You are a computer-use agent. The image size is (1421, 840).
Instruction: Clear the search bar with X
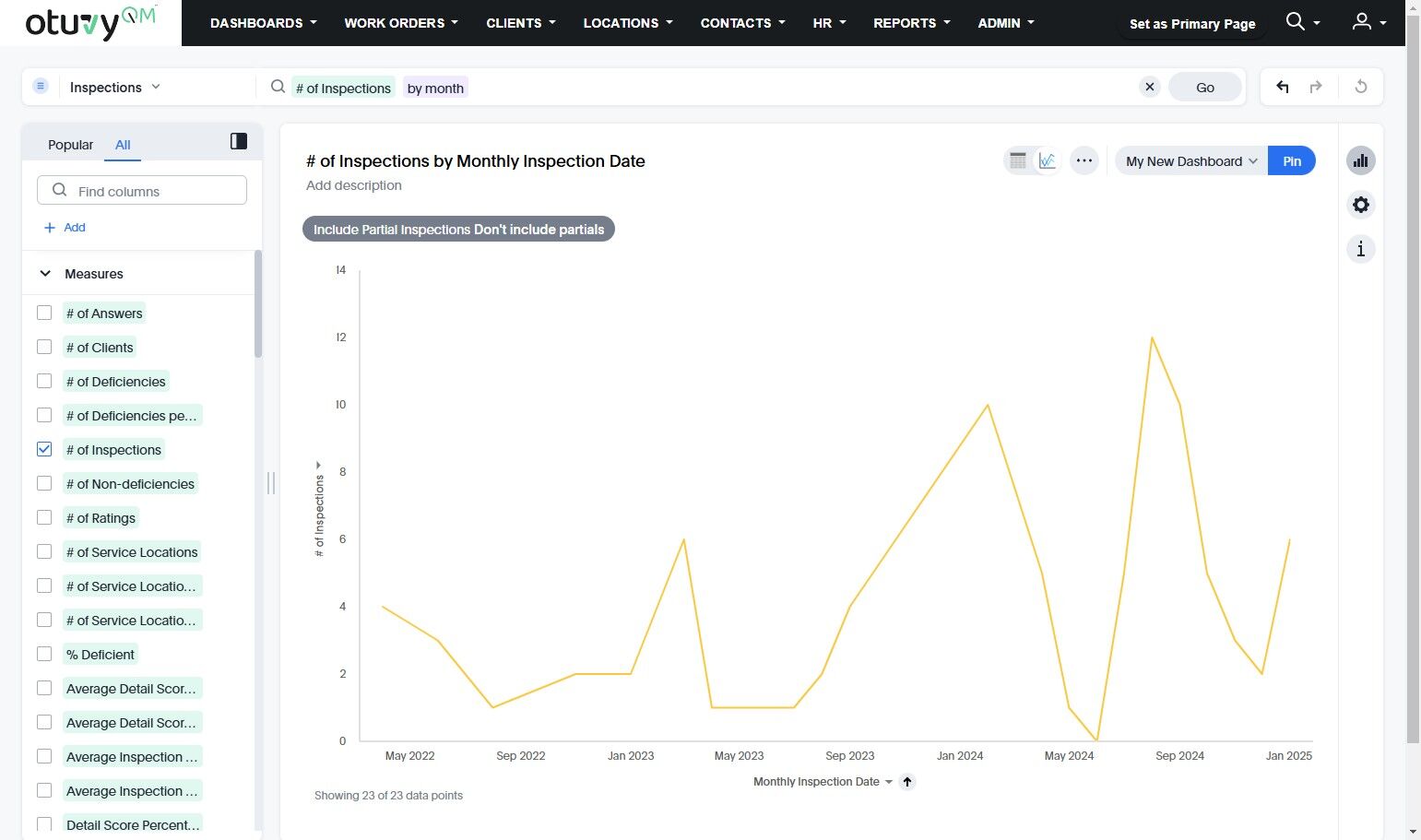coord(1150,87)
